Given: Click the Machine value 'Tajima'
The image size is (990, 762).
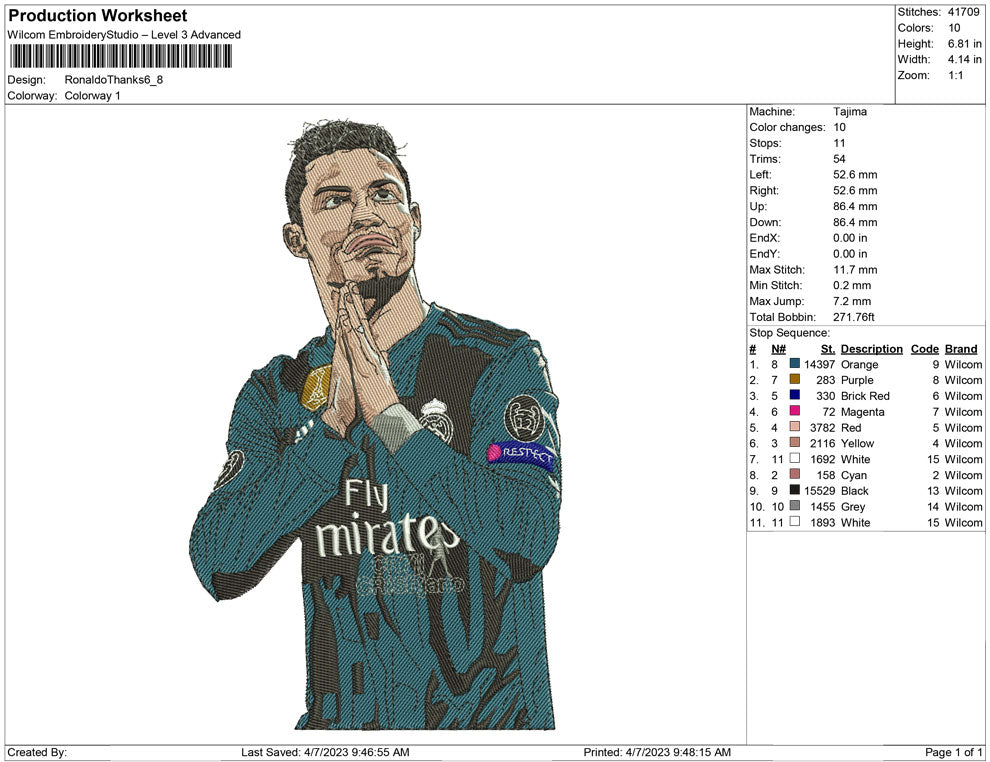Looking at the screenshot, I should [850, 111].
